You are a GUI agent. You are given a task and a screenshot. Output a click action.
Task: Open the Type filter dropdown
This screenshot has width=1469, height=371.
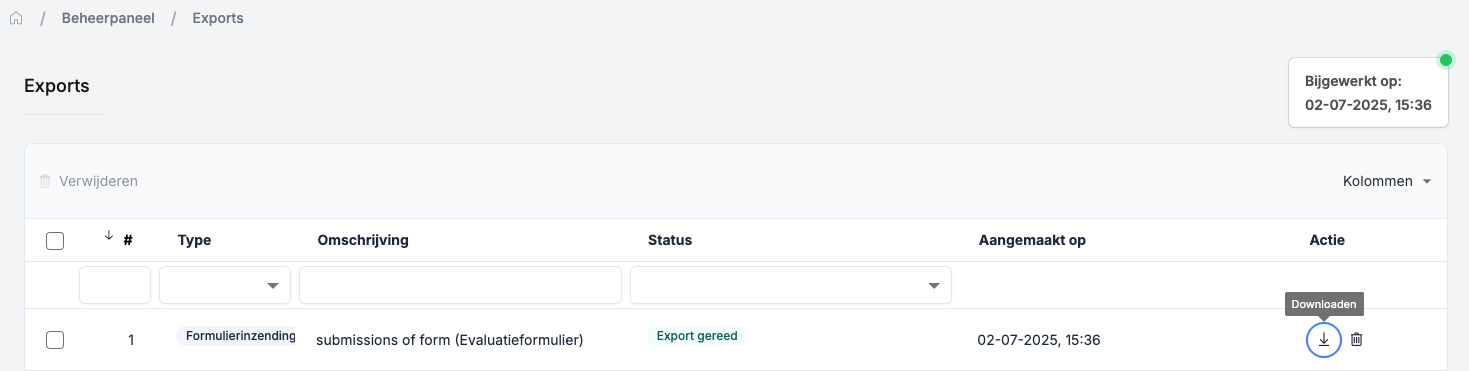pos(225,285)
